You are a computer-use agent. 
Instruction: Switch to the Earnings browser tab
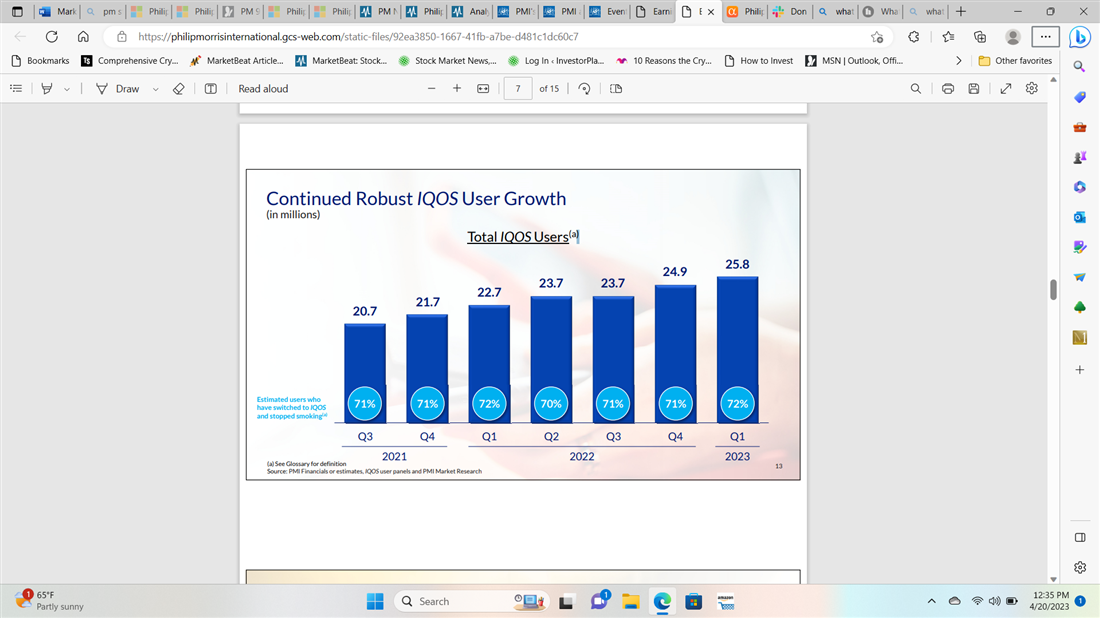point(655,12)
